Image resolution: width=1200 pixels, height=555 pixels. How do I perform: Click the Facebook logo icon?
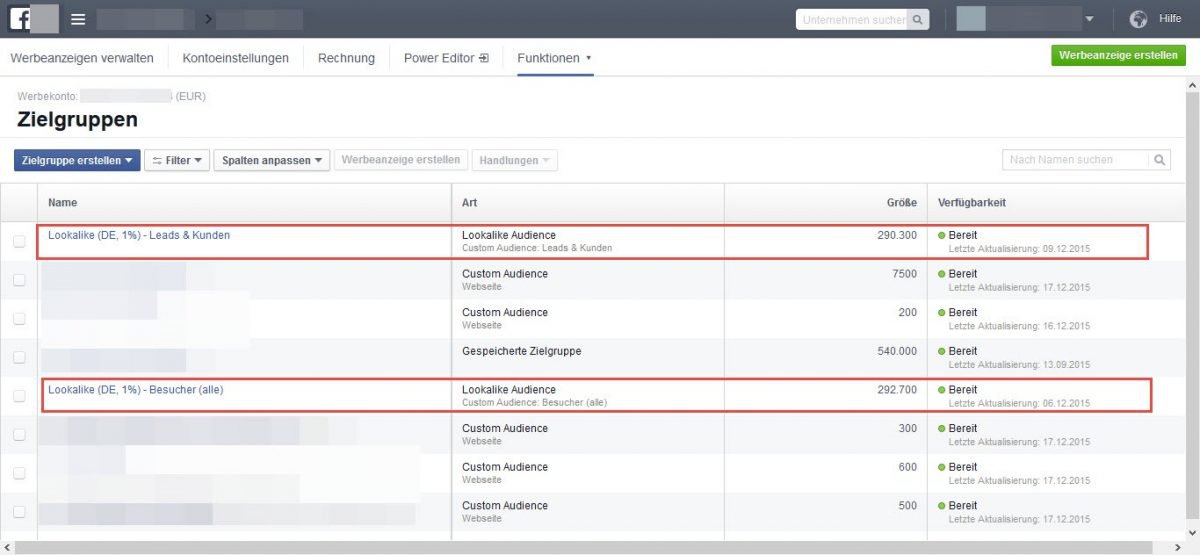[x=20, y=19]
